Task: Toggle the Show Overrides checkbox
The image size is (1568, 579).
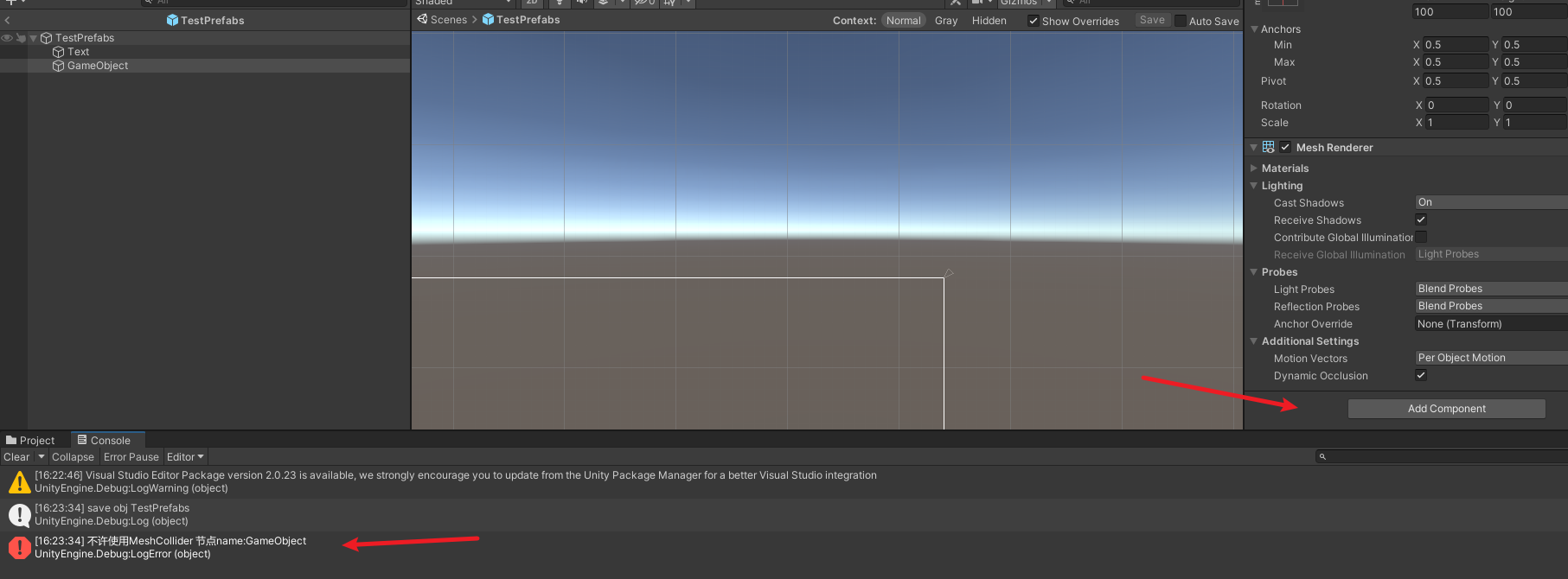Action: point(1033,21)
